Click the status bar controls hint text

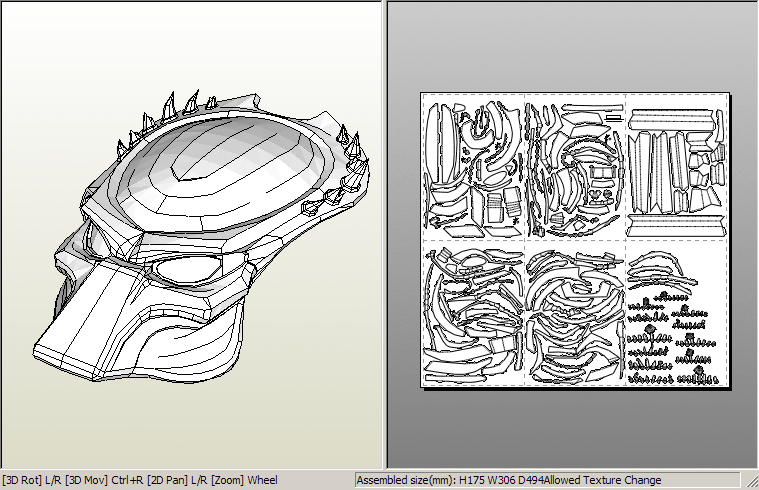140,480
